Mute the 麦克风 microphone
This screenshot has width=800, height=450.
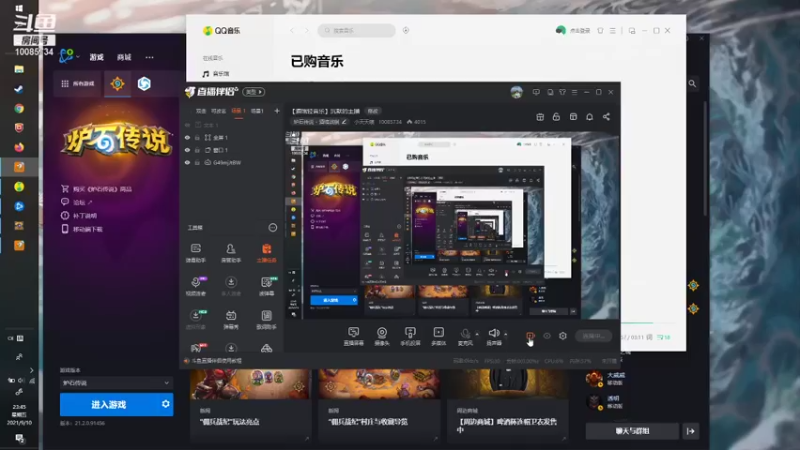pyautogui.click(x=465, y=336)
